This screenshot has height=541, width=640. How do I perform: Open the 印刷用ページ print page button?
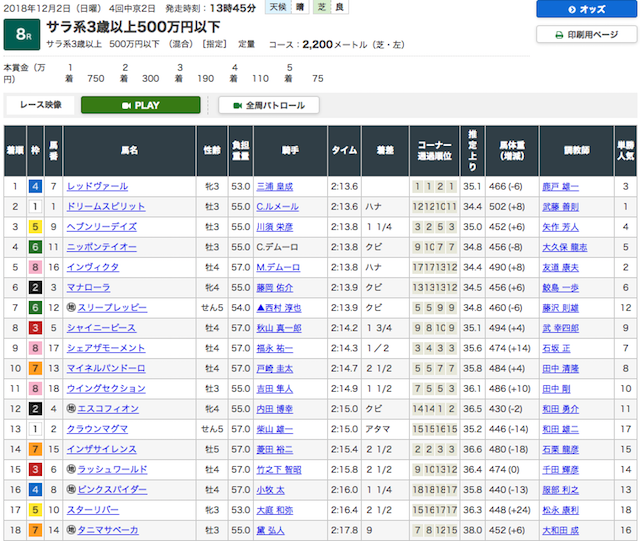coord(586,35)
